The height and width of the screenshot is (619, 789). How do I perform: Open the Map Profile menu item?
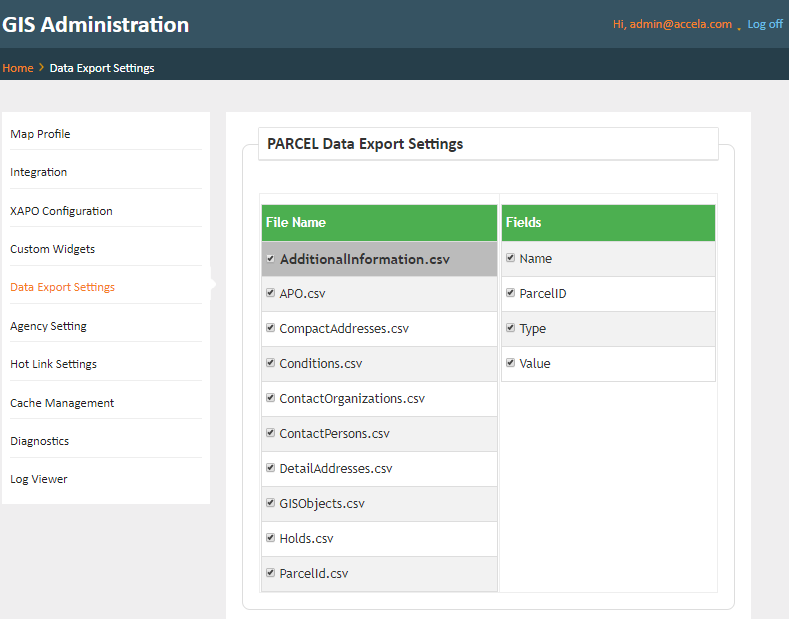(40, 134)
